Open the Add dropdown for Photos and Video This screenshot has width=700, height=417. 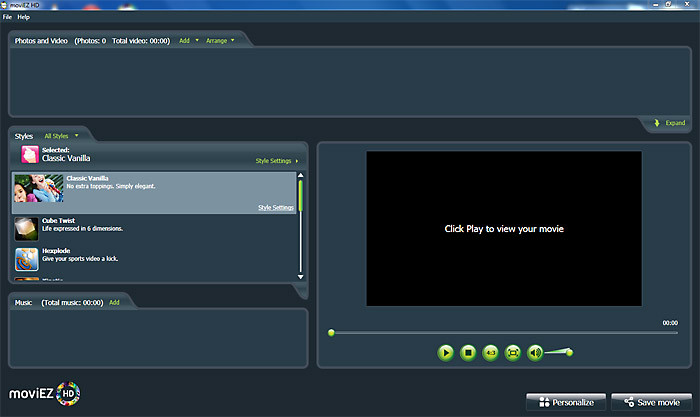pos(189,41)
